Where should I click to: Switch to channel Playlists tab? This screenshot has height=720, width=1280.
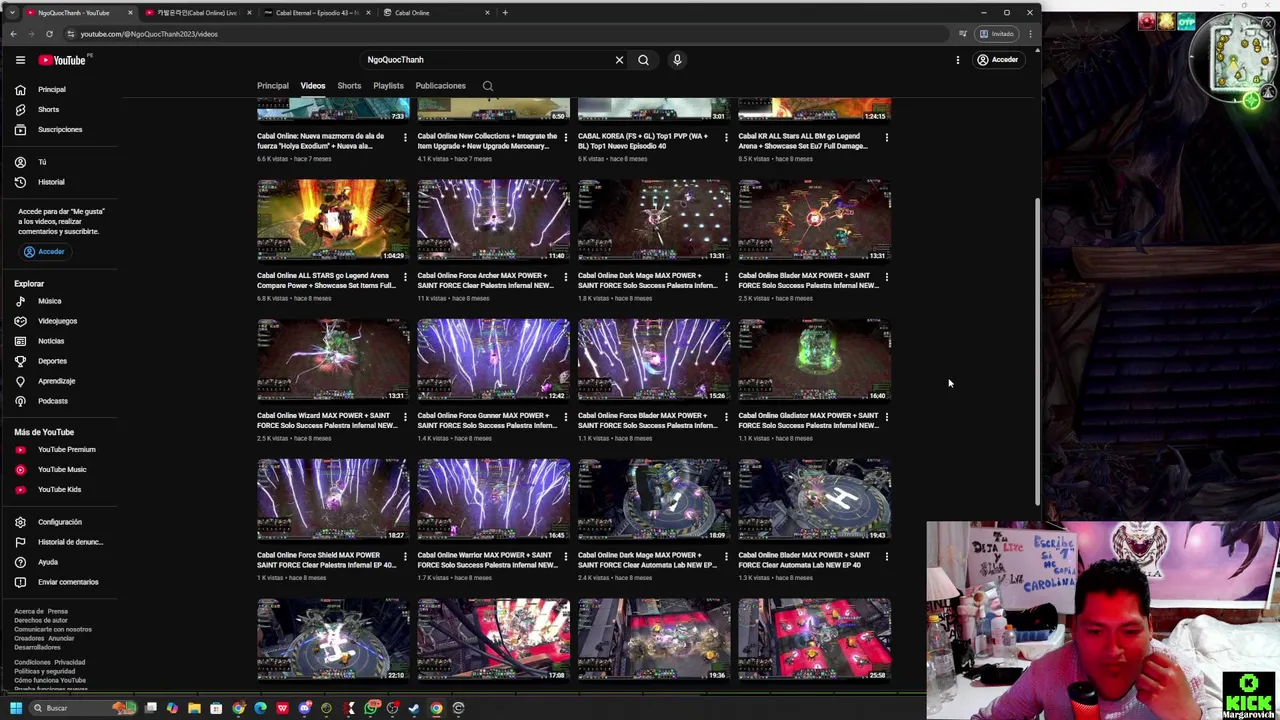(x=388, y=86)
